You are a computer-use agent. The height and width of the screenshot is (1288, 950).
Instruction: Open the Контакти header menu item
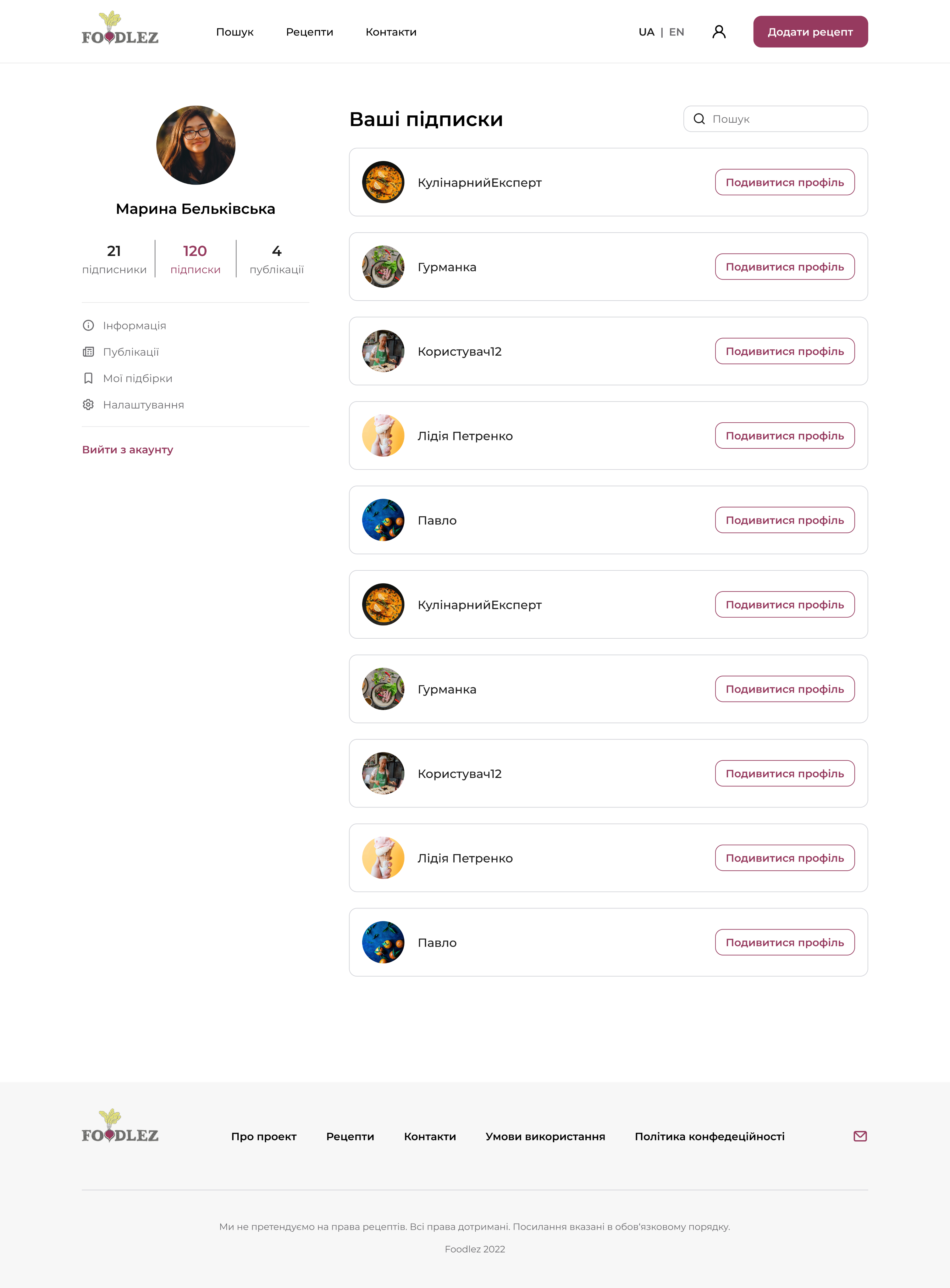click(391, 32)
